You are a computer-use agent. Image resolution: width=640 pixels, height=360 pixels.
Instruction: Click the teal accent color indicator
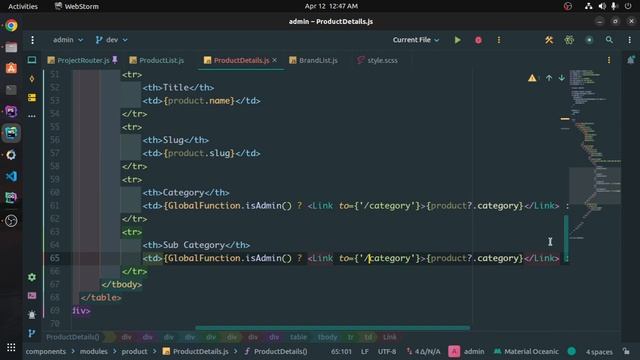[572, 351]
